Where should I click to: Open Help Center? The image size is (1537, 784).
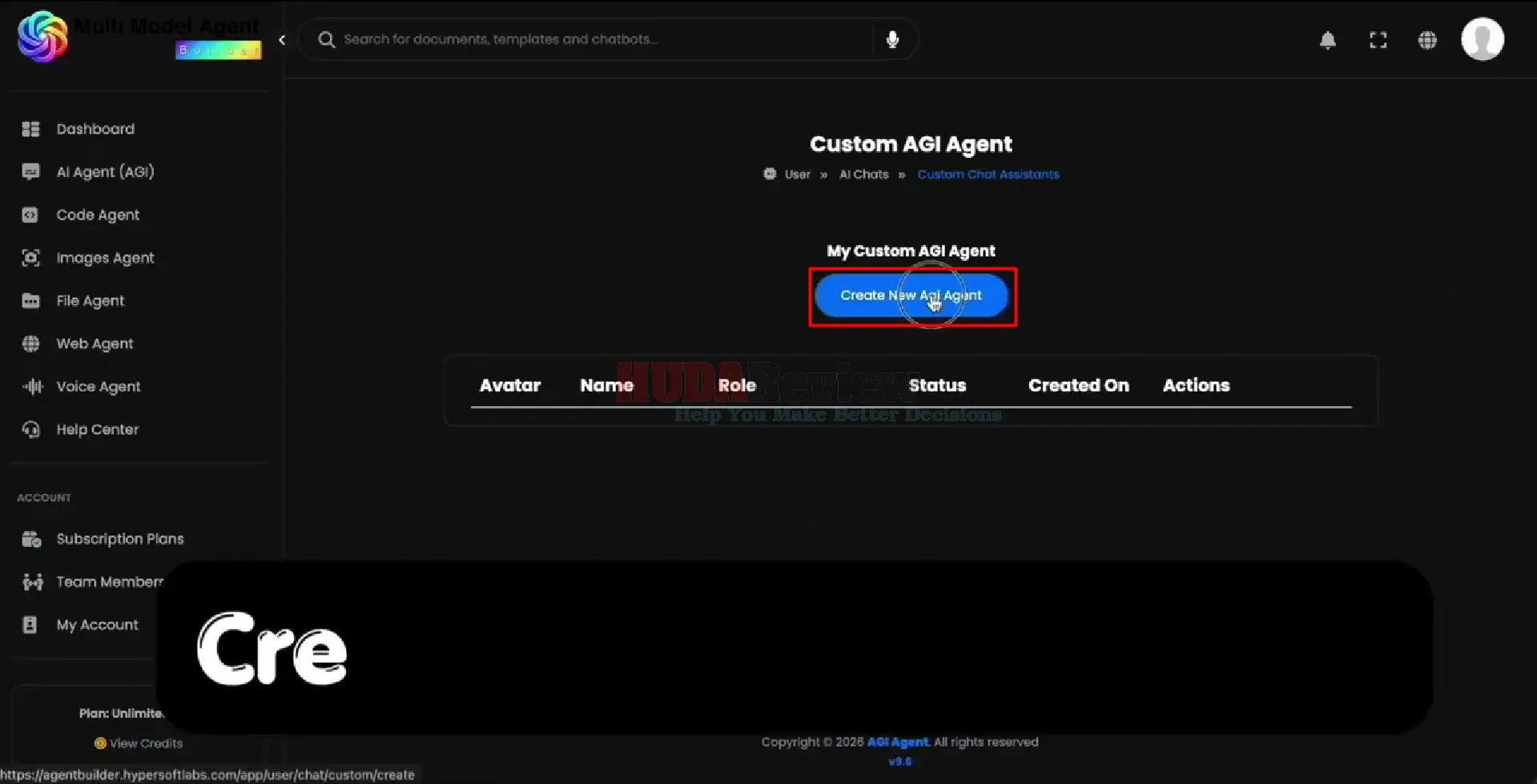click(x=97, y=429)
